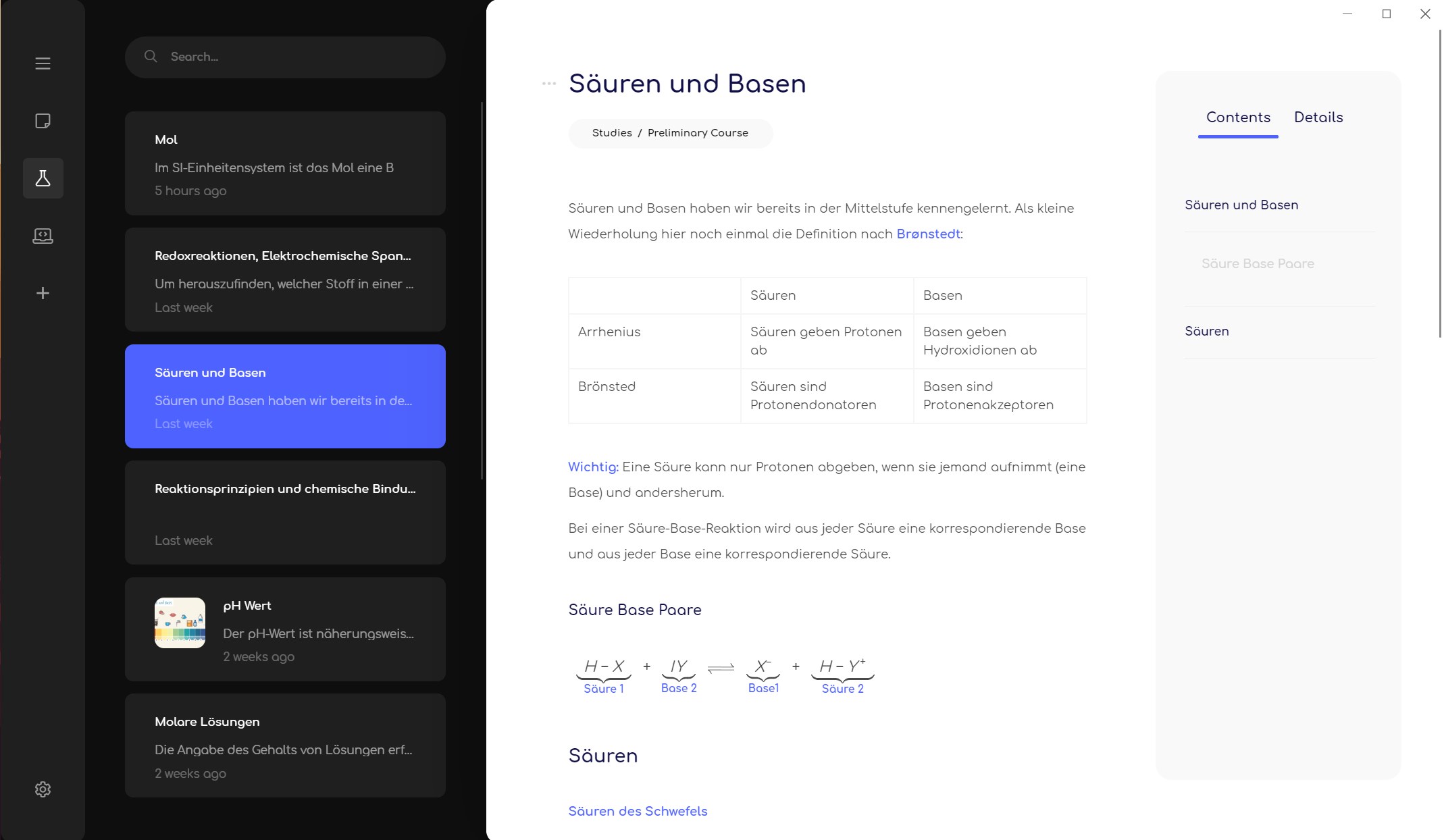This screenshot has width=1444, height=840.
Task: Click the notes list scrollbar
Action: [x=482, y=290]
